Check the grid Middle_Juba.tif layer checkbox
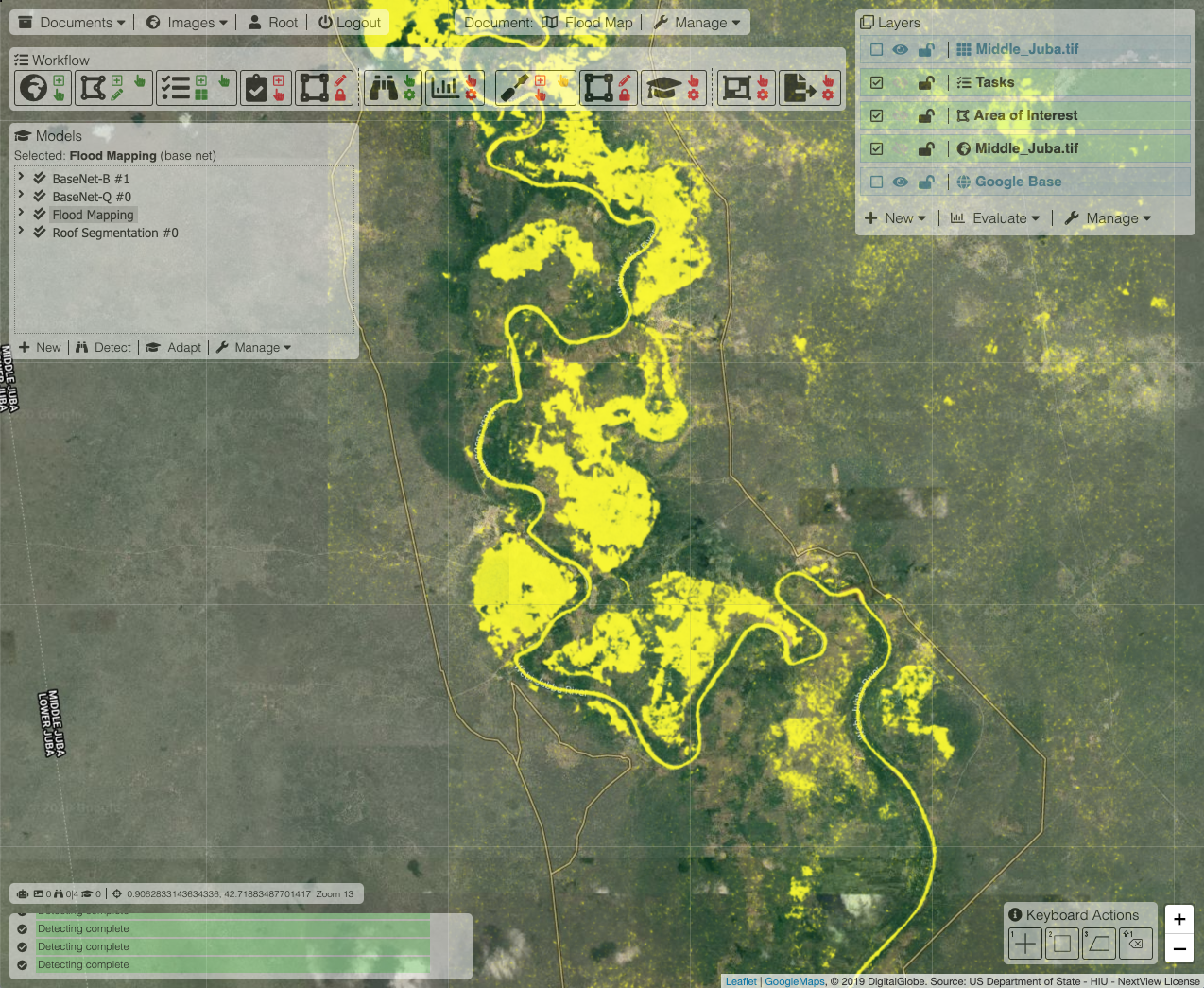 coord(877,49)
